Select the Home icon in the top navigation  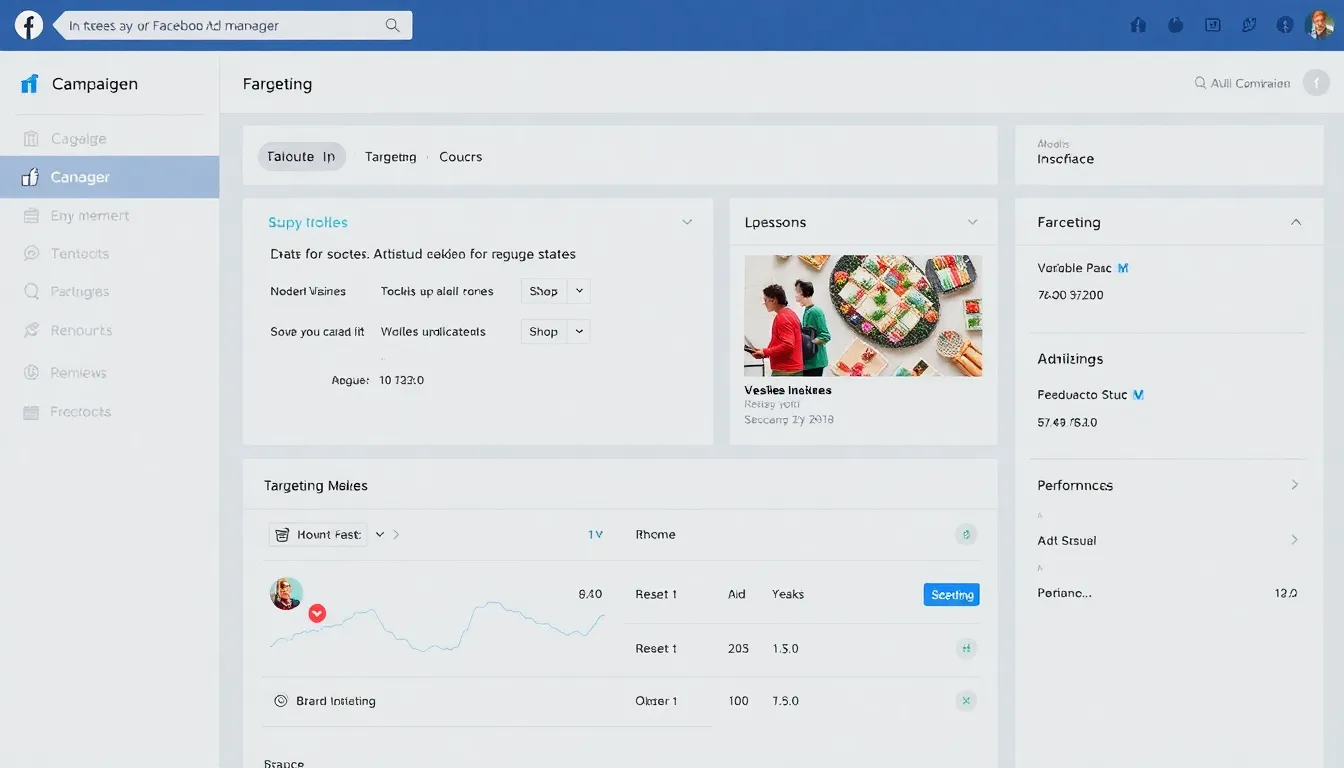click(1138, 24)
